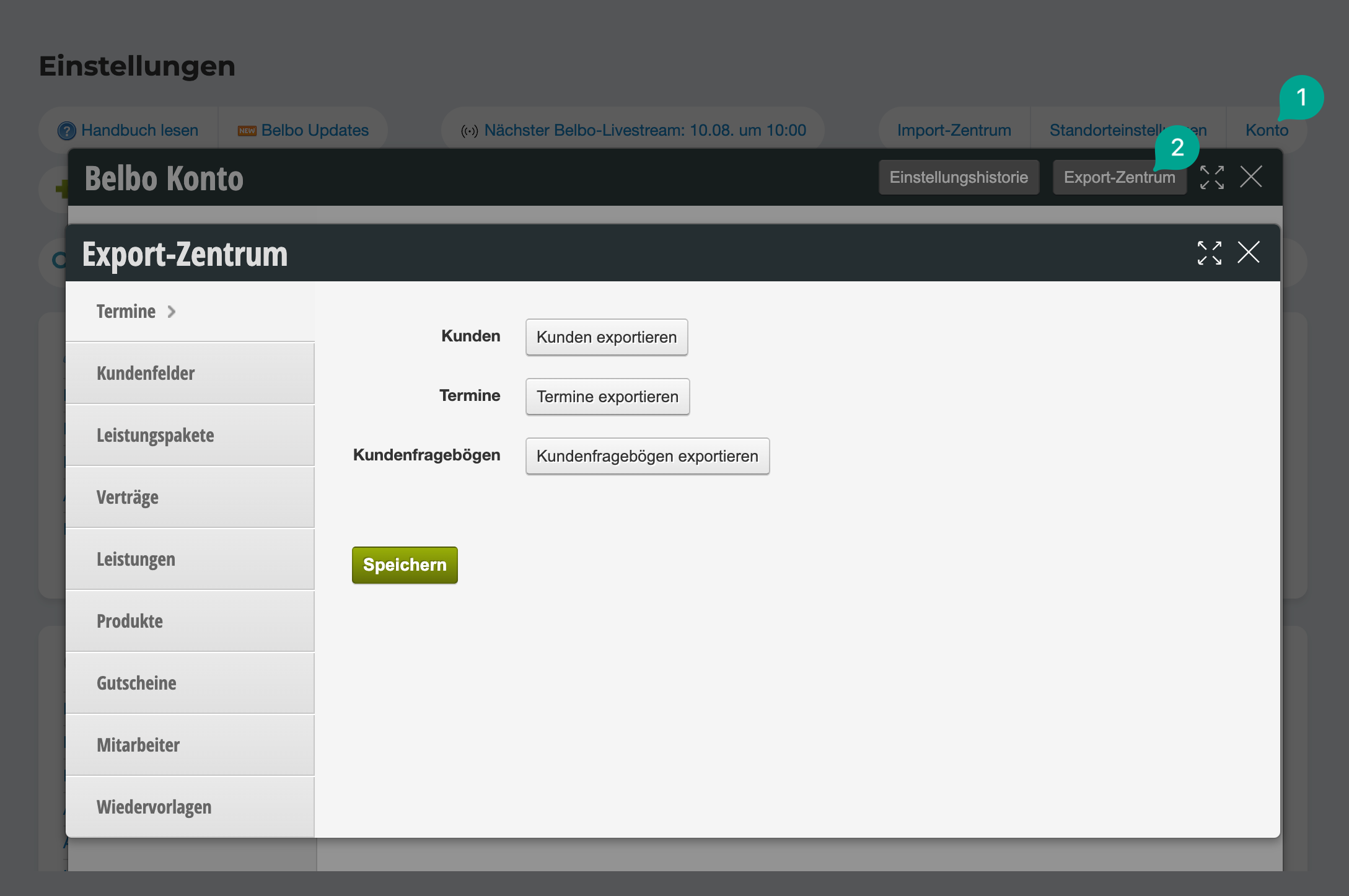Open the Belbo Updates link
Screen dimensions: 1349x896
click(x=315, y=131)
